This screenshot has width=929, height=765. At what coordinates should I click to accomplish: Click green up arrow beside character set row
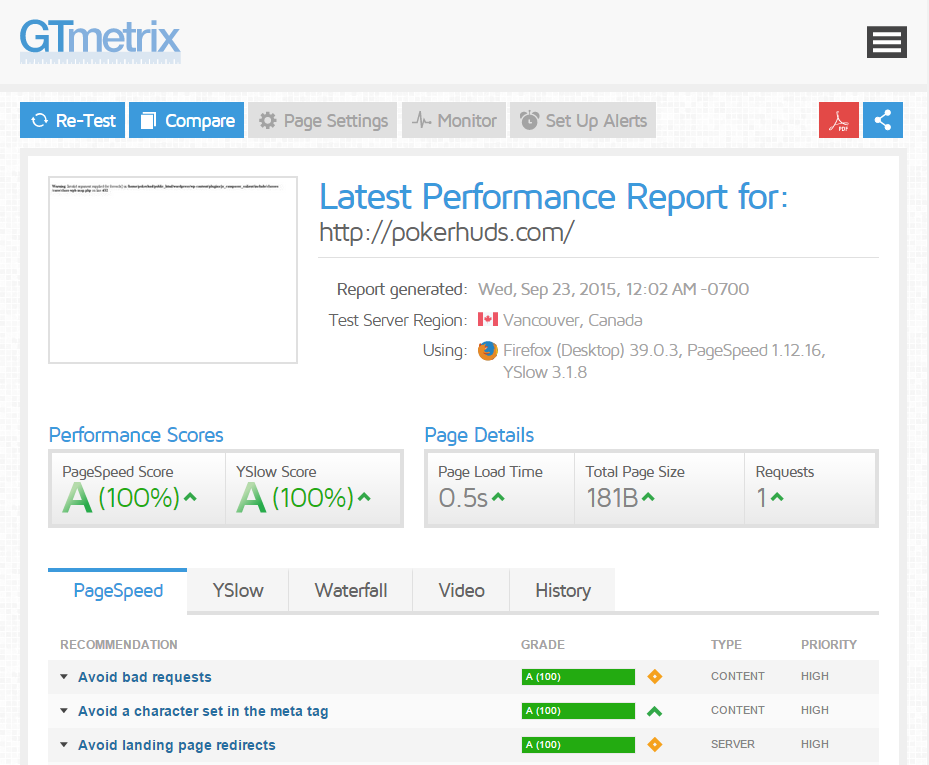pyautogui.click(x=655, y=710)
